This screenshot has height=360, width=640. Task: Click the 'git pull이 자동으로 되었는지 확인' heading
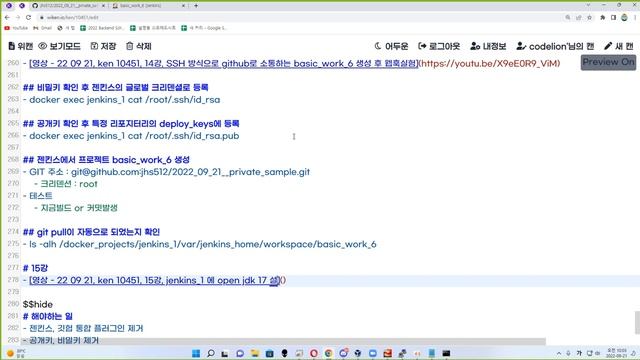pyautogui.click(x=91, y=232)
